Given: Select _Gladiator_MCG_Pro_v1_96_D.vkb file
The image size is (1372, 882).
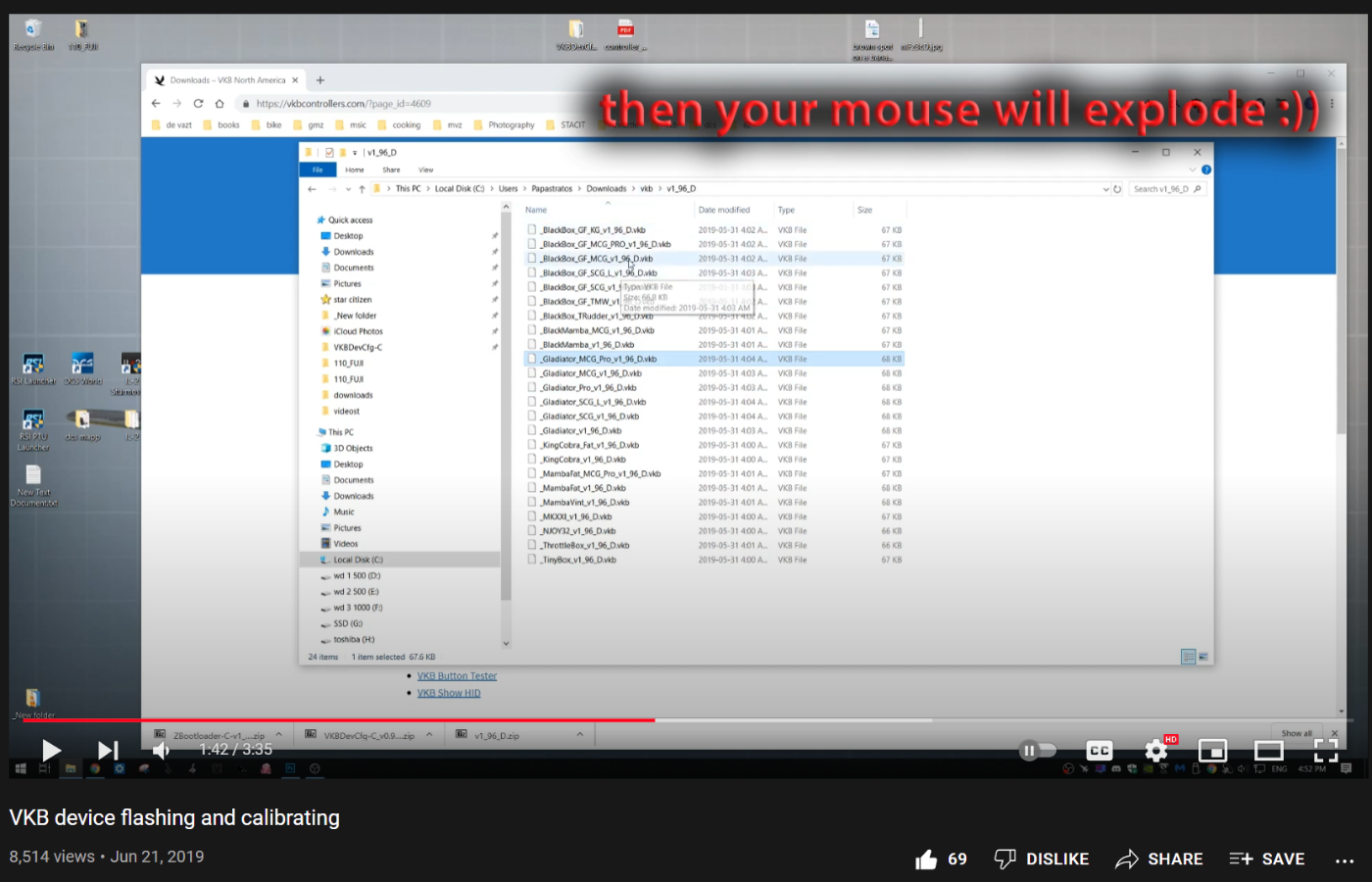Looking at the screenshot, I should (598, 359).
